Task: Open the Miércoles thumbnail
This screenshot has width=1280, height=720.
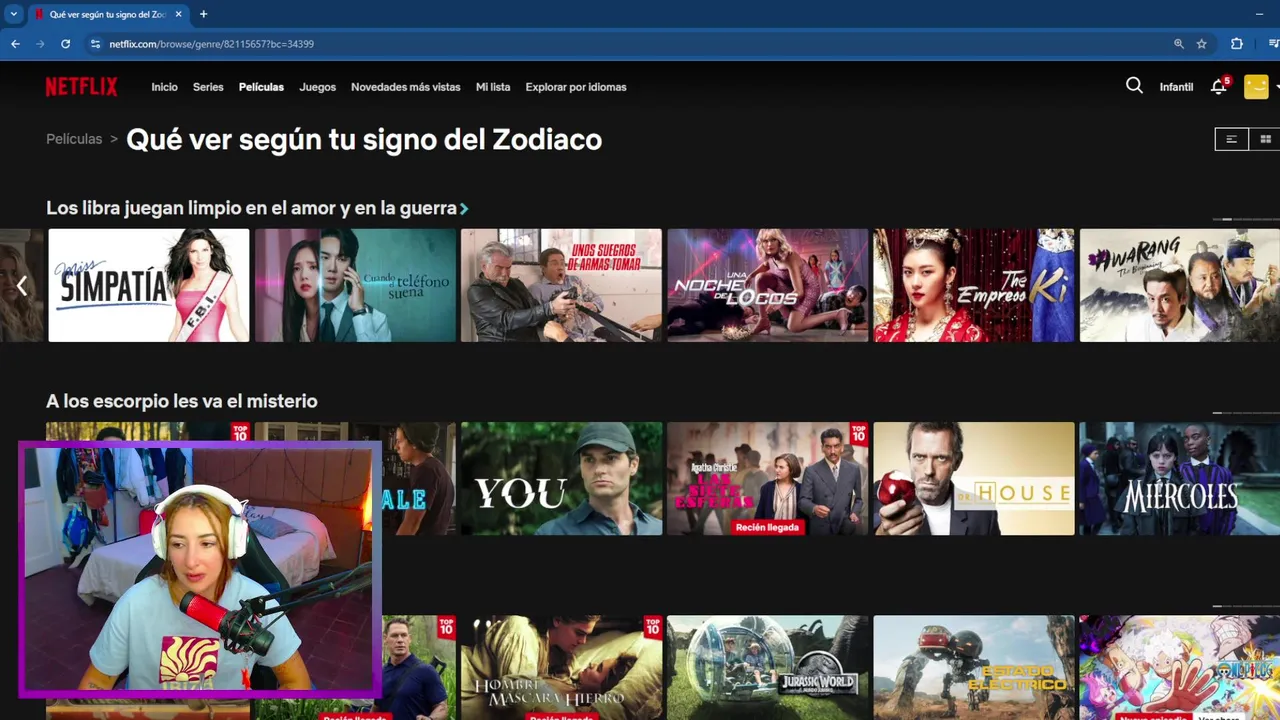Action: [1180, 478]
